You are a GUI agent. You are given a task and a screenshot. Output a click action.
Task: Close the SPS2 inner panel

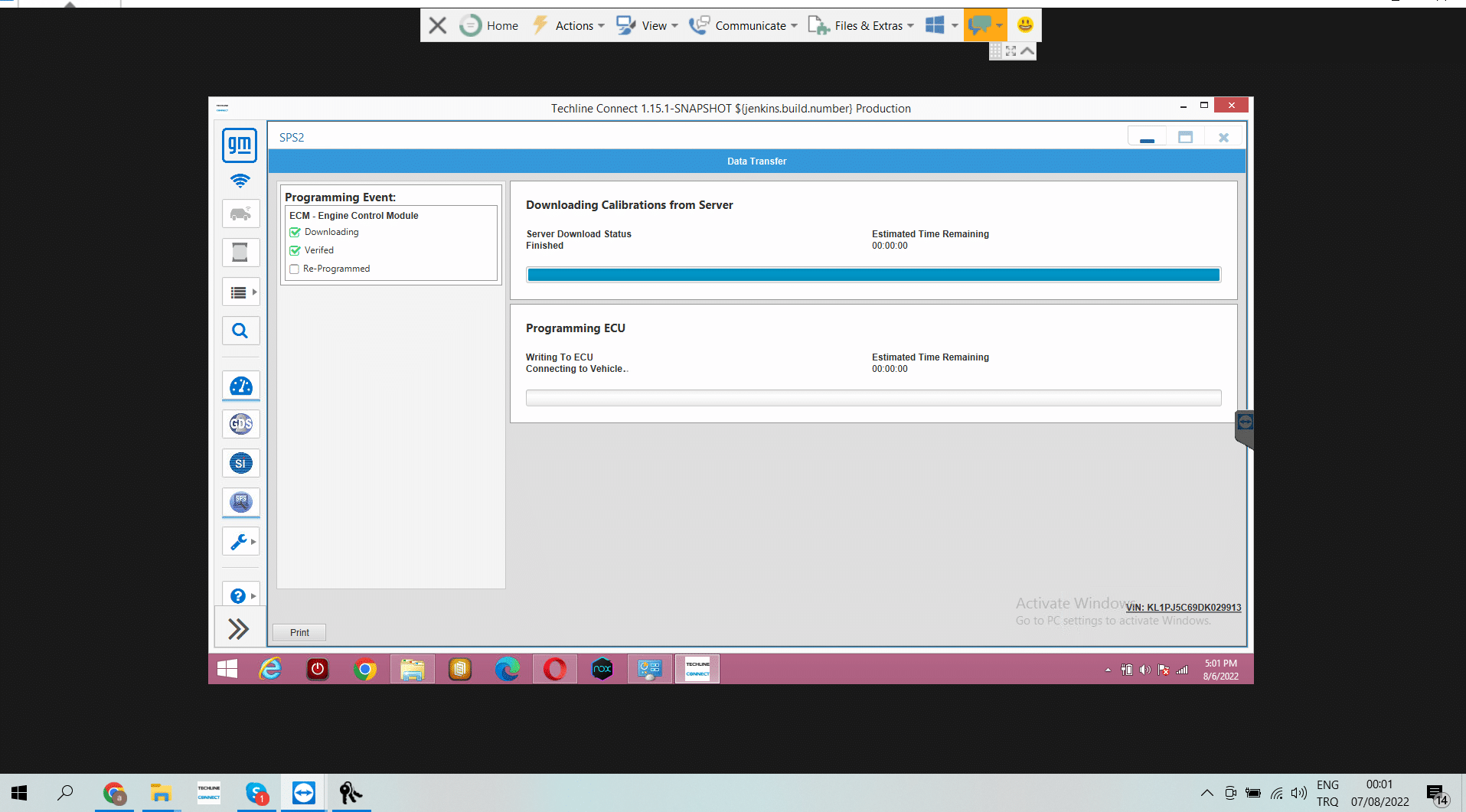pyautogui.click(x=1223, y=138)
